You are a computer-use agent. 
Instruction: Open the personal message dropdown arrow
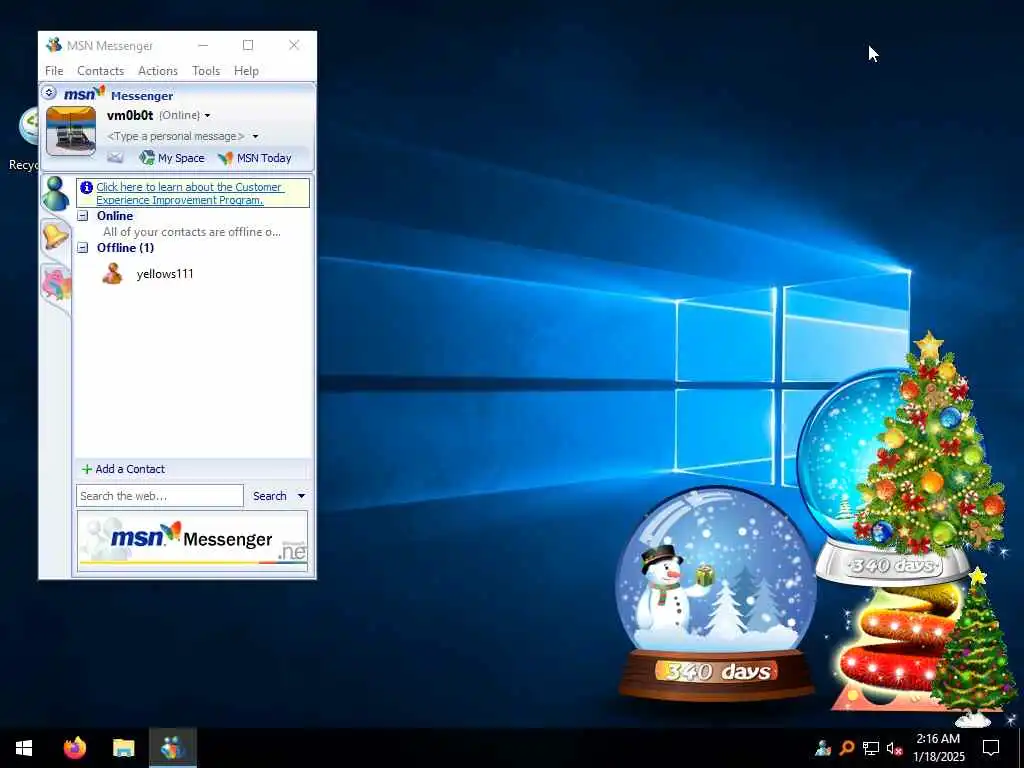[255, 136]
